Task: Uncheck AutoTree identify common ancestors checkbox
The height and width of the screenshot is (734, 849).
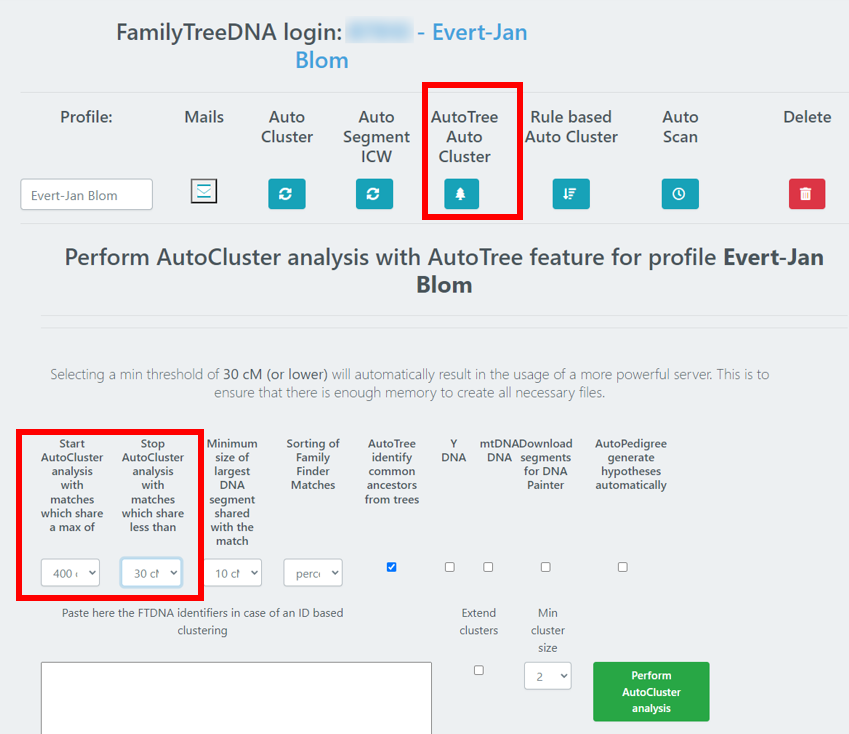Action: point(391,567)
